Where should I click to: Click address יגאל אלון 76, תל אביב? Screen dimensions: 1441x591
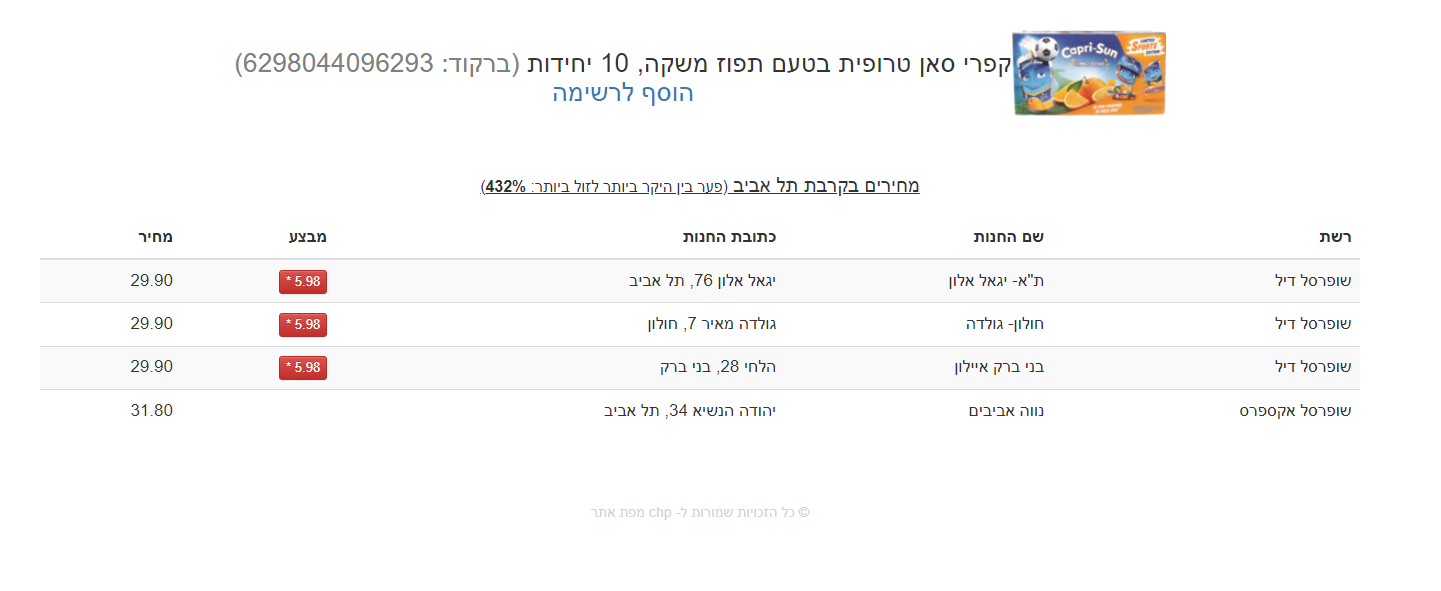(x=702, y=281)
